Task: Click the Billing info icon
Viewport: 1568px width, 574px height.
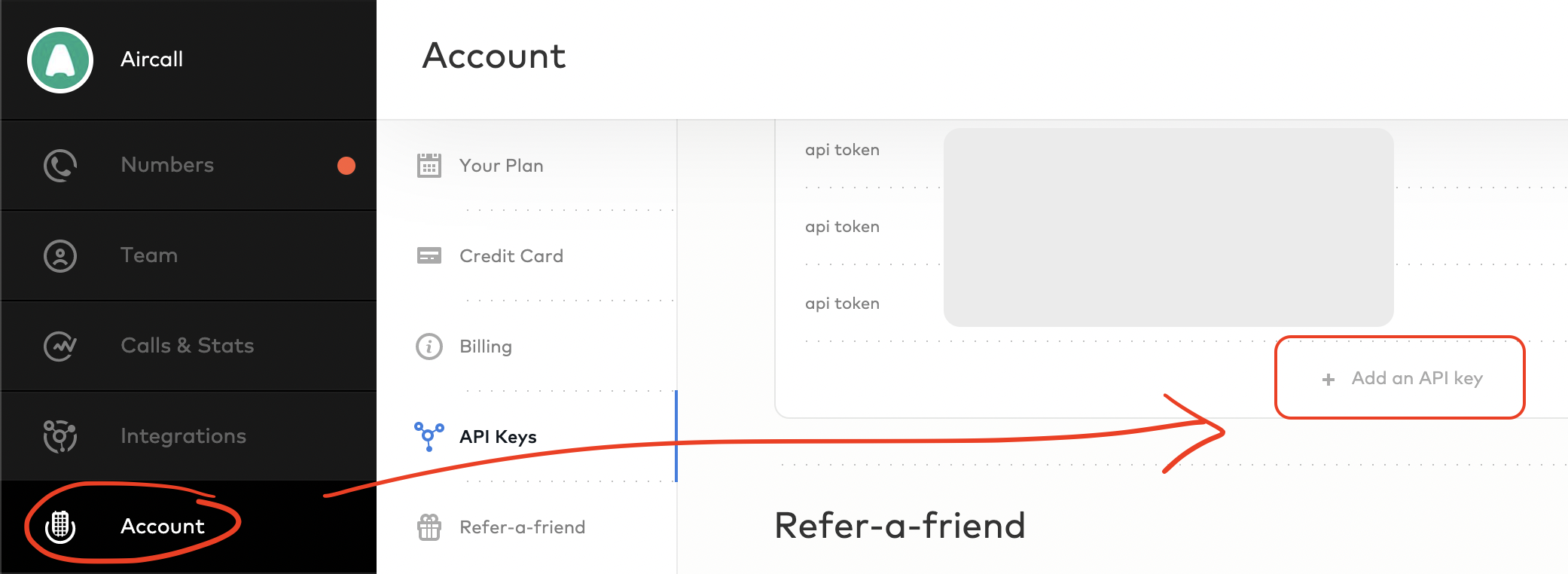Action: point(428,347)
